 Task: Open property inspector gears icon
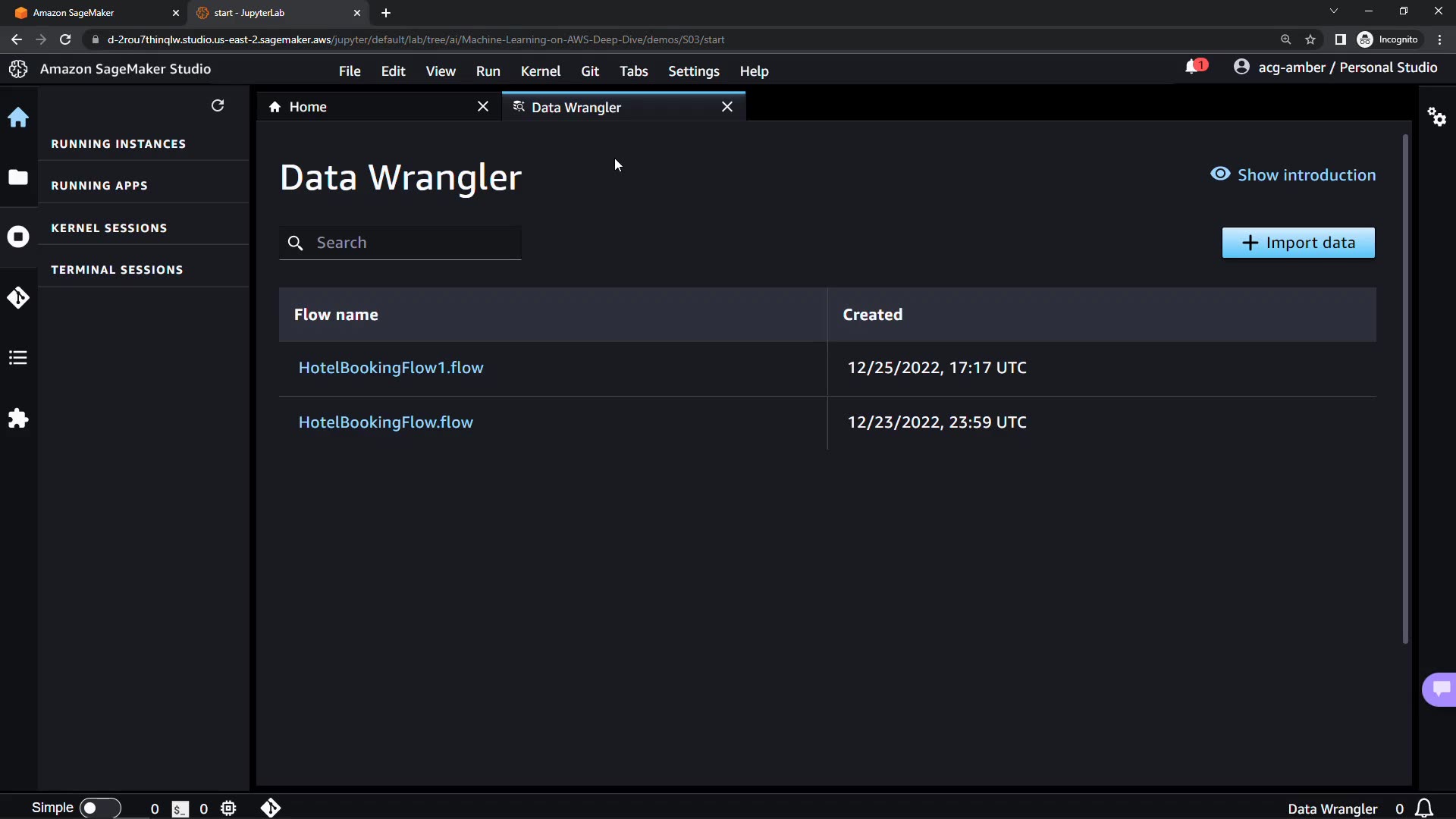tap(1436, 117)
